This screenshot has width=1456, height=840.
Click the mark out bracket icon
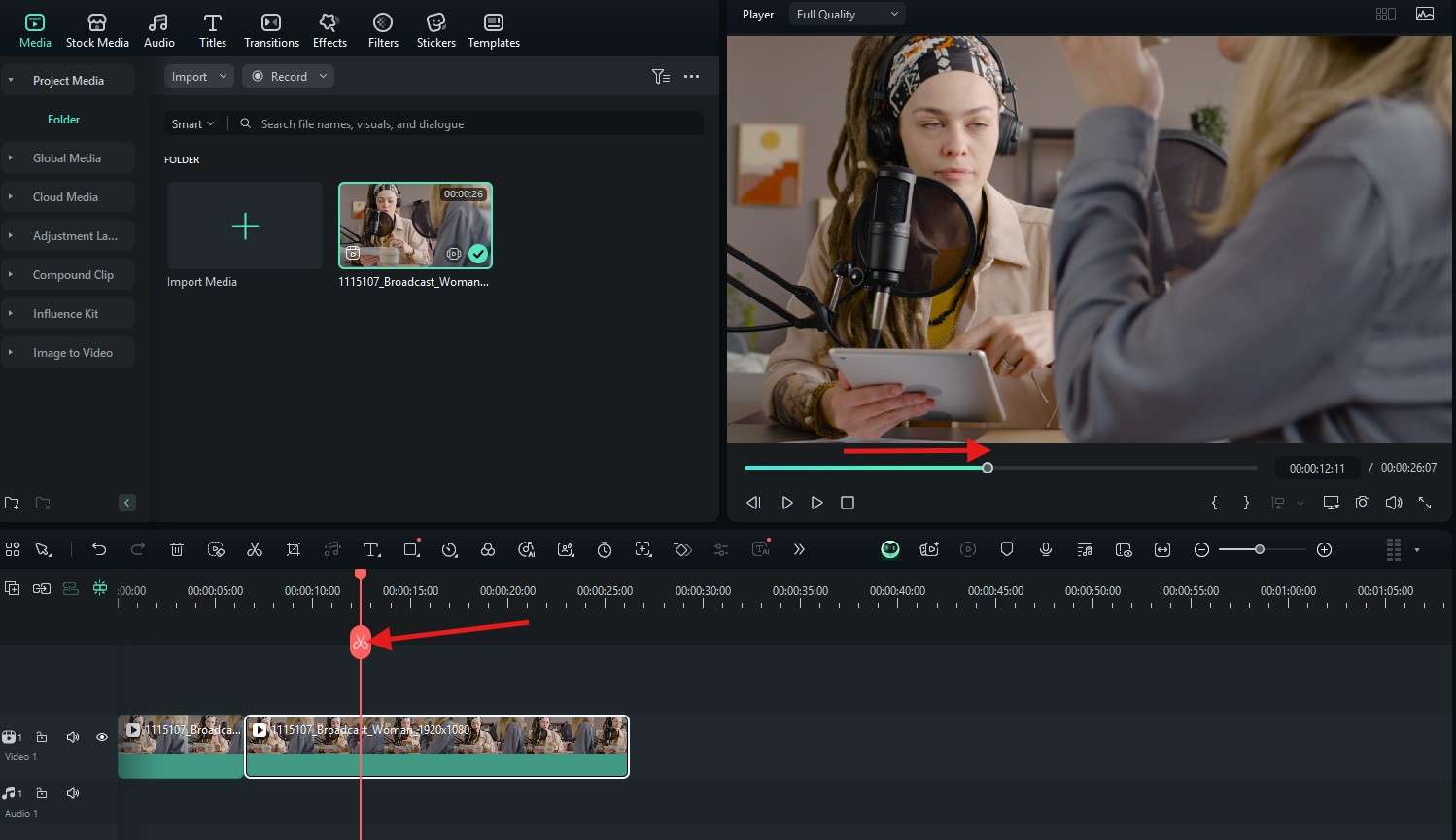click(x=1246, y=503)
